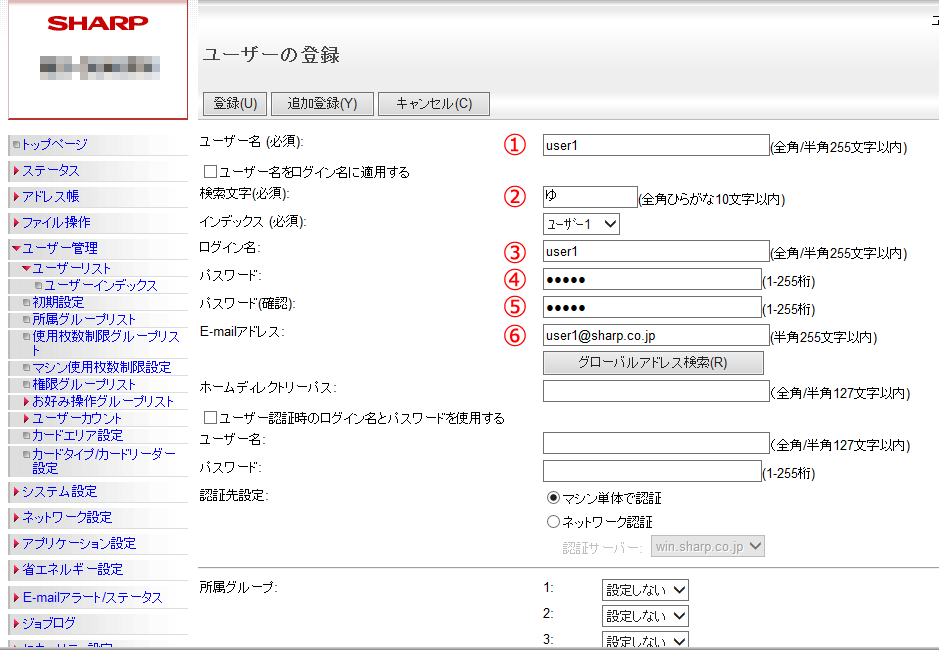Check ユーザー認証時のログイン名とパスワードを使用する option
The image size is (939, 650).
(211, 418)
